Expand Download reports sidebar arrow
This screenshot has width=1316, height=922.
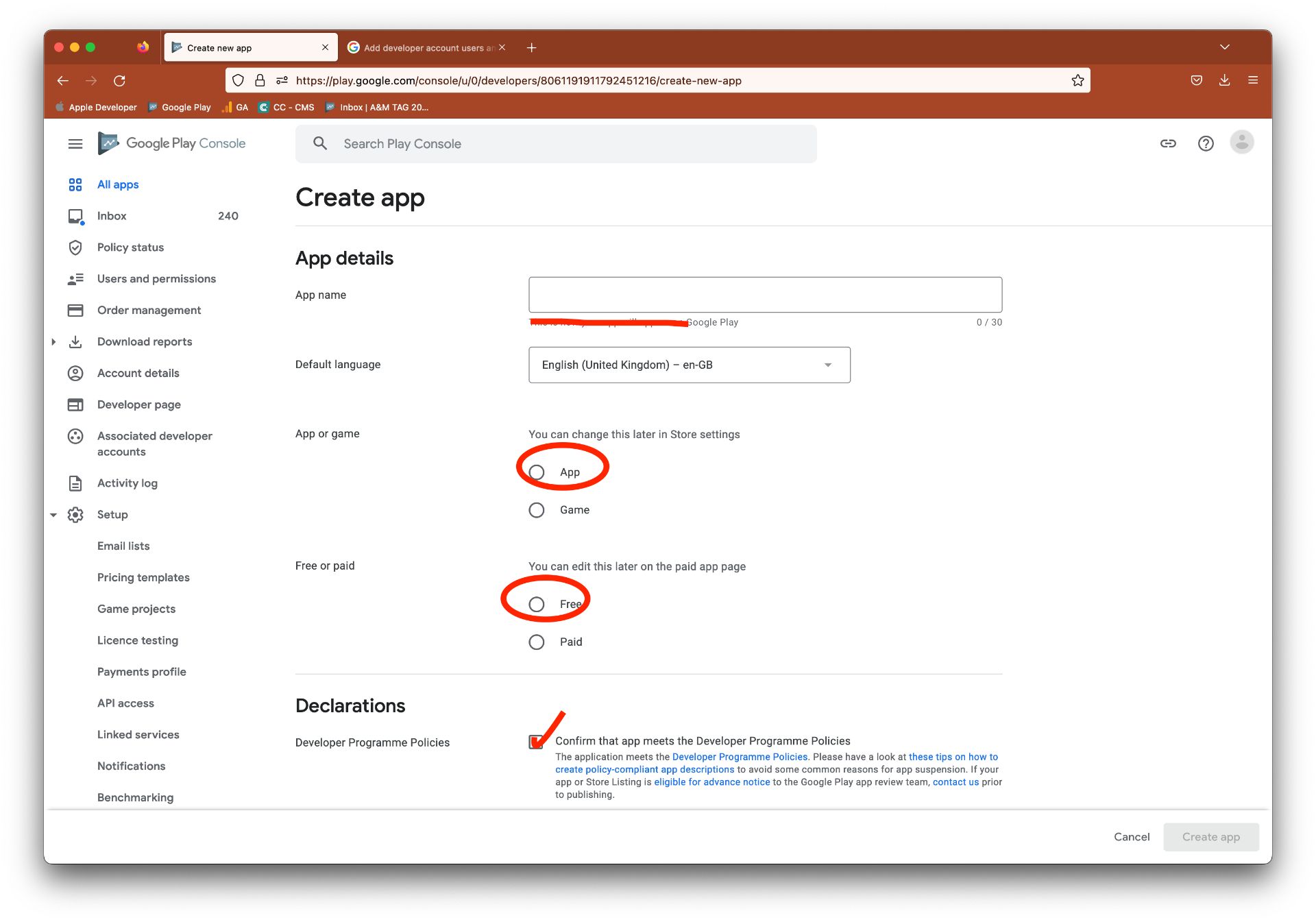pos(53,342)
